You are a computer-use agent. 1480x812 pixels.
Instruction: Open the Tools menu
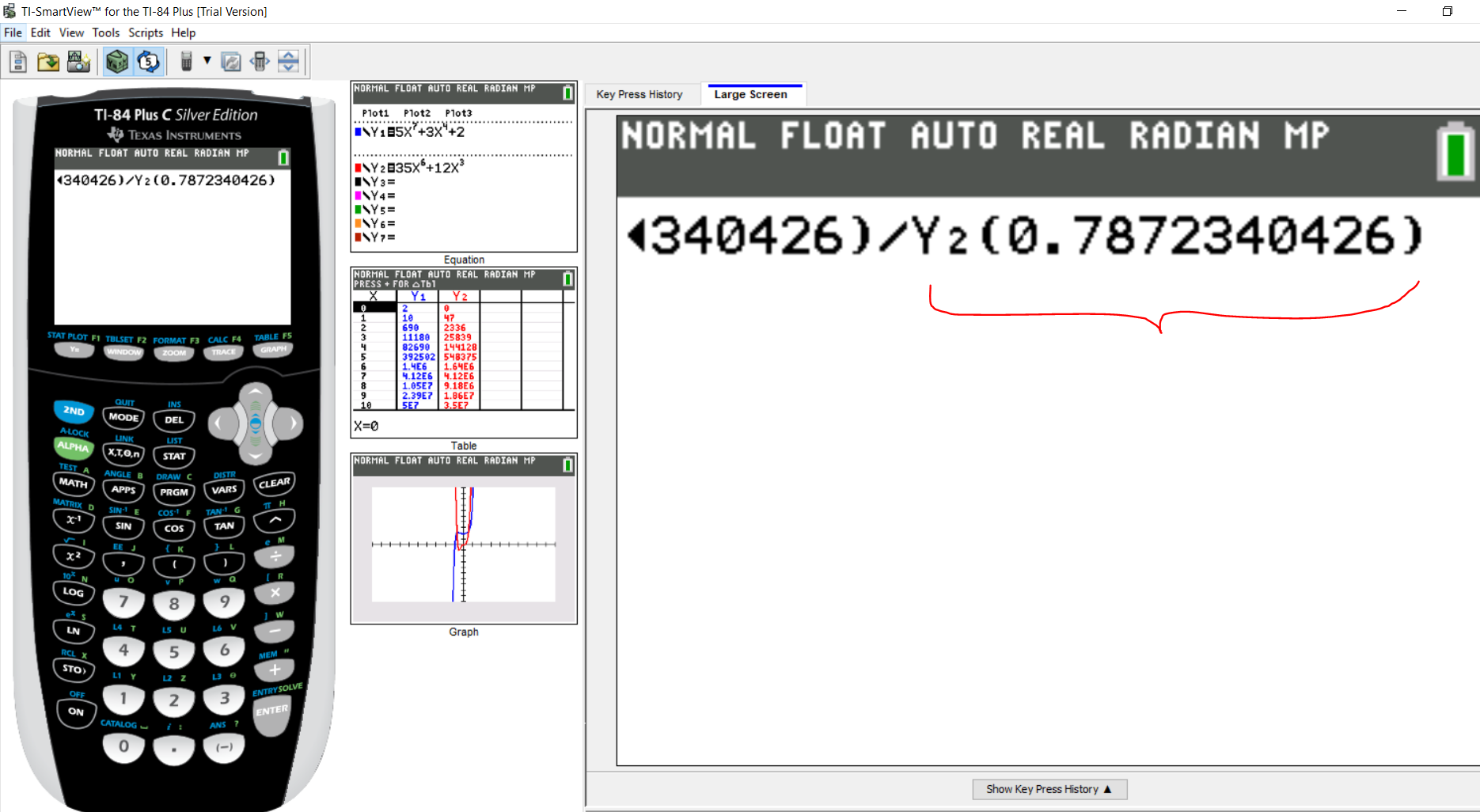tap(105, 32)
